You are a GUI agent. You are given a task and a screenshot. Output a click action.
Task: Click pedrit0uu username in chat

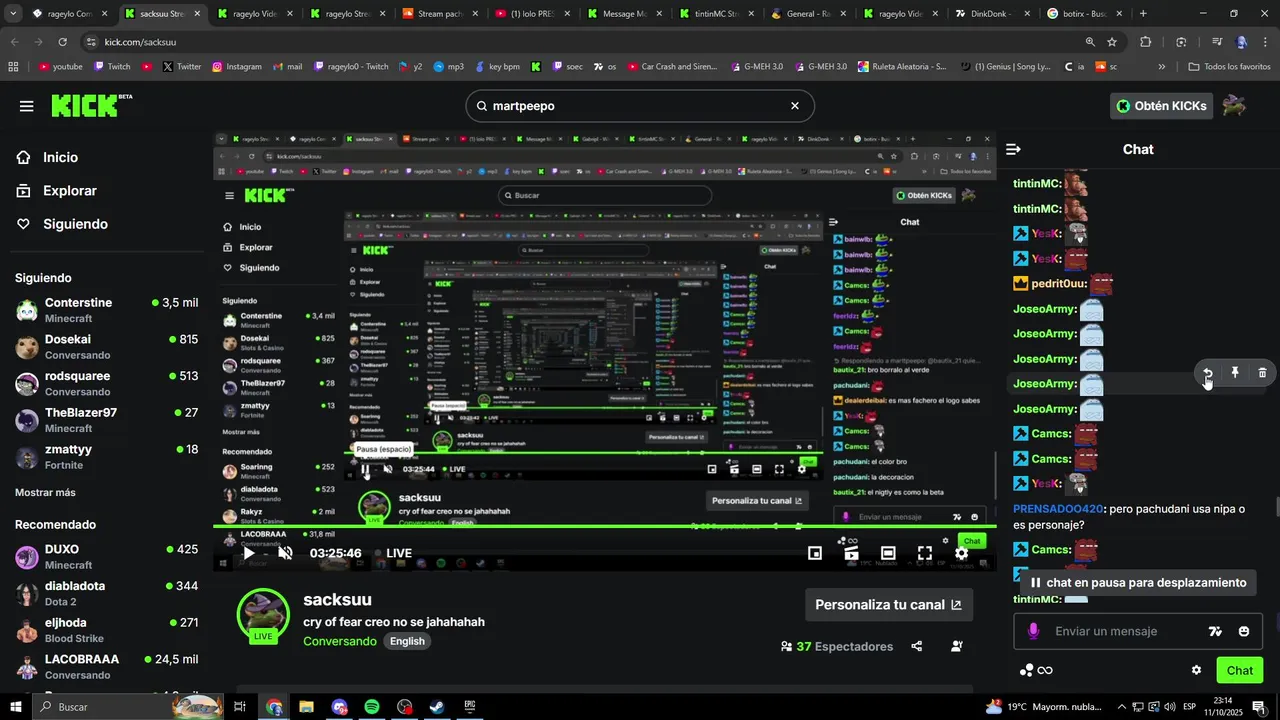coord(1059,284)
